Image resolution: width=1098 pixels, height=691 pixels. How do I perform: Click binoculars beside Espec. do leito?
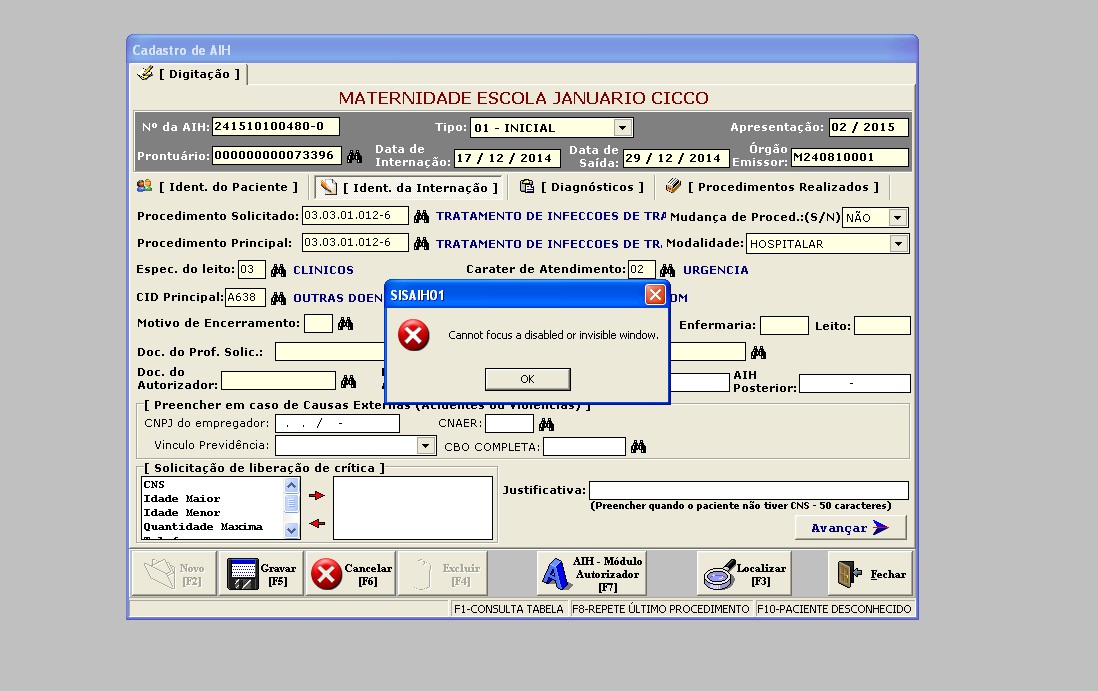coord(278,270)
